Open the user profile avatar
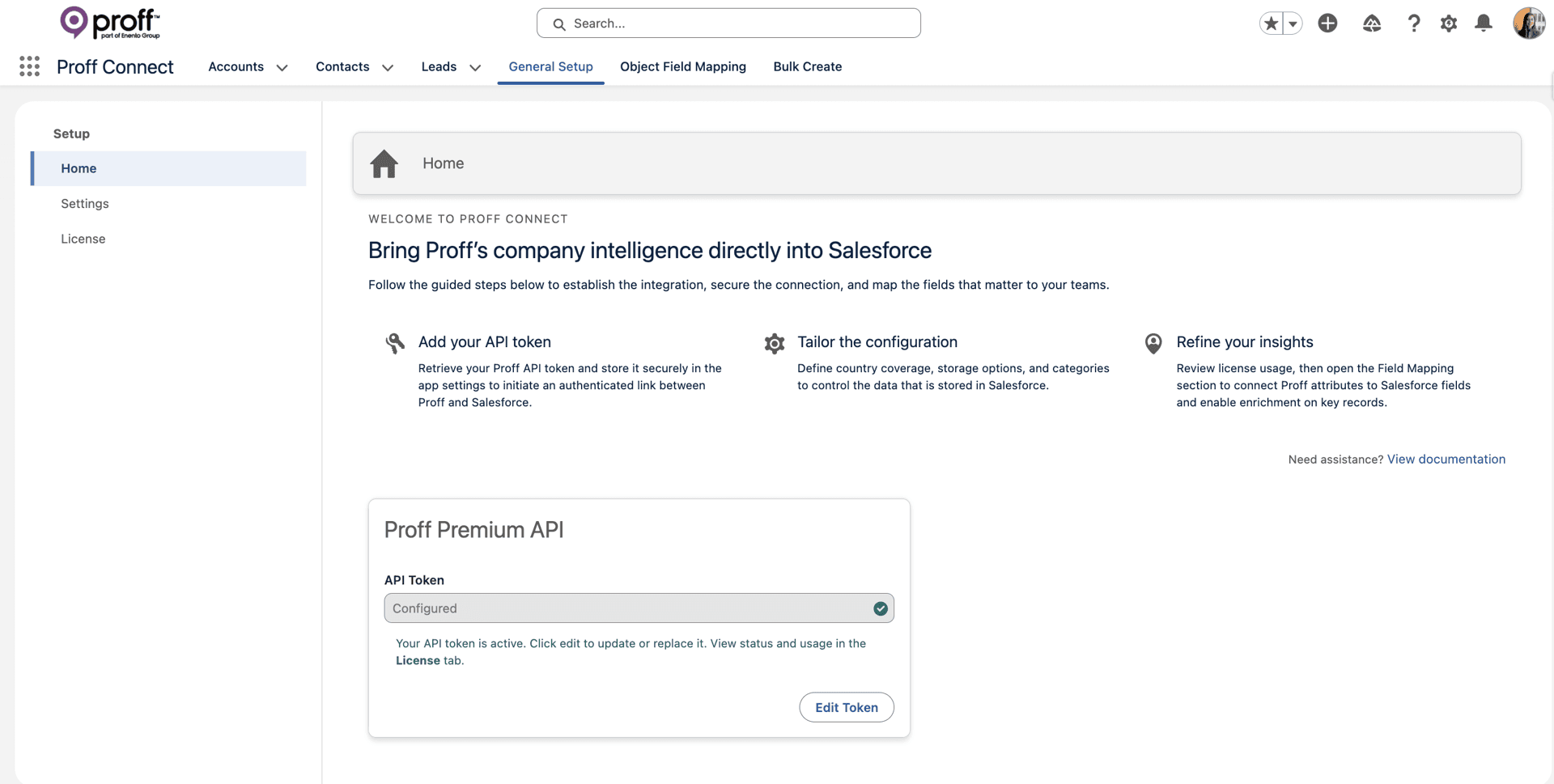This screenshot has width=1554, height=784. coord(1529,23)
